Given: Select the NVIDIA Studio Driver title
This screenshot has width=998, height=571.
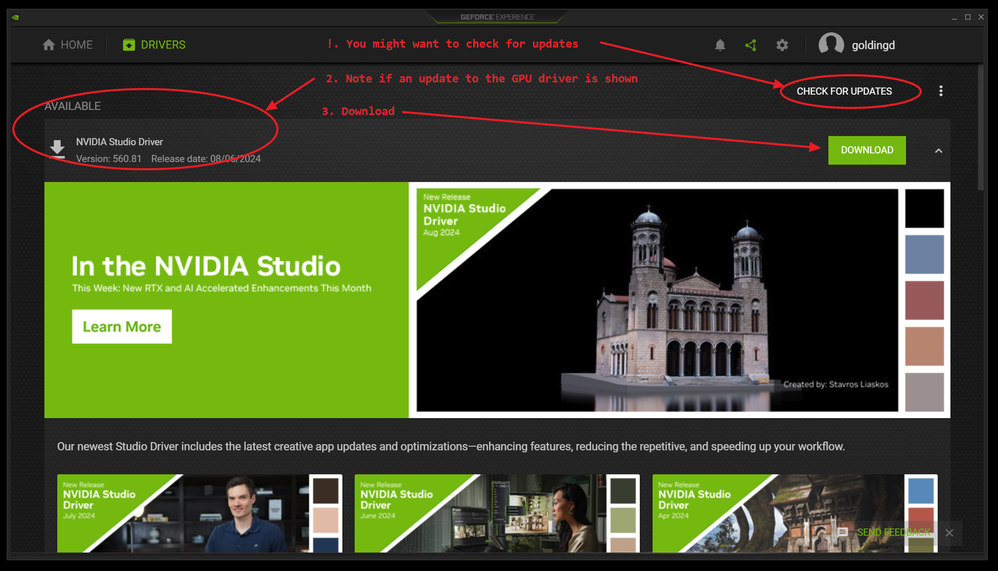Looking at the screenshot, I should click(120, 142).
